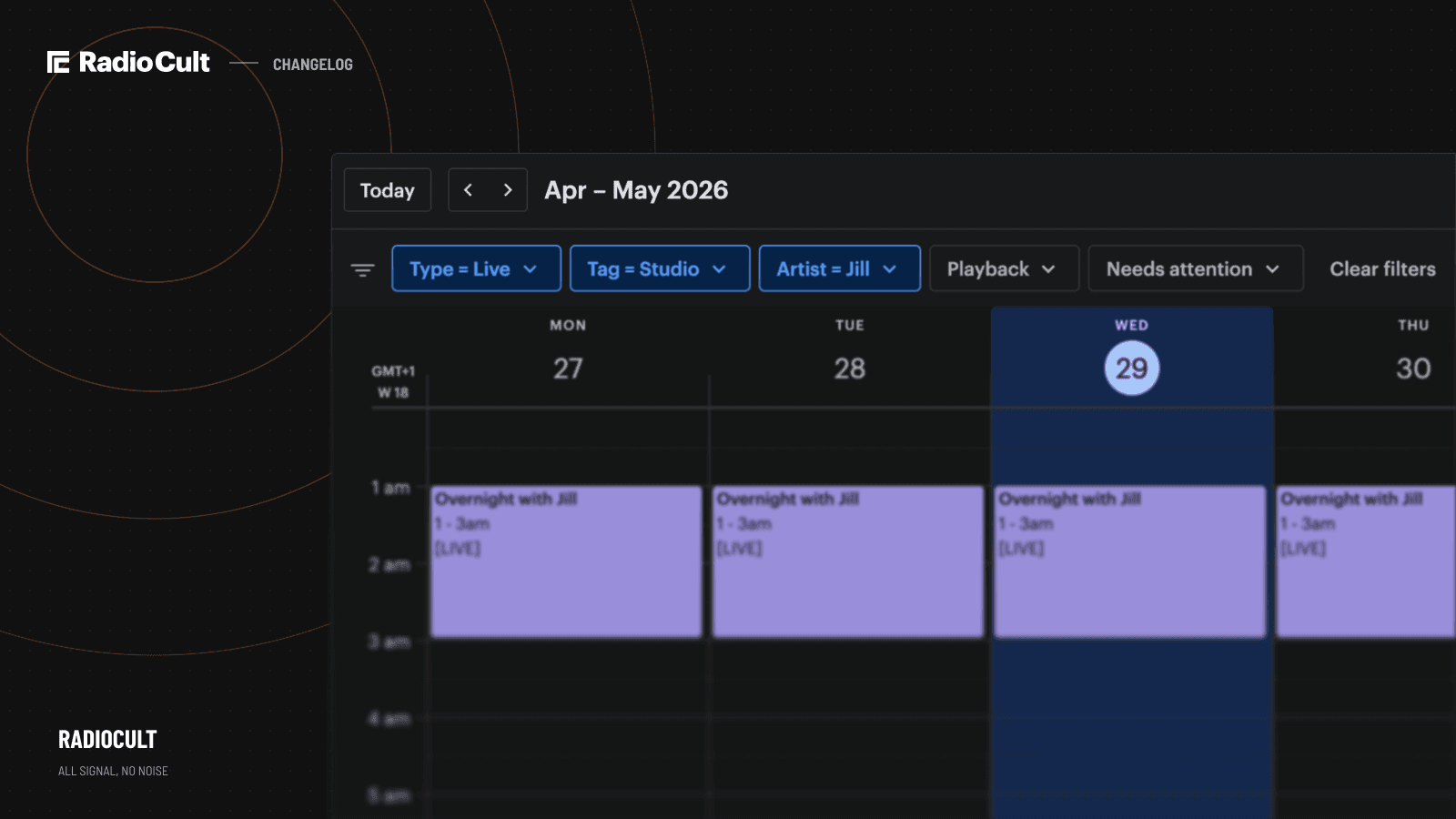Go to next week arrow
The width and height of the screenshot is (1456, 819).
(x=508, y=190)
